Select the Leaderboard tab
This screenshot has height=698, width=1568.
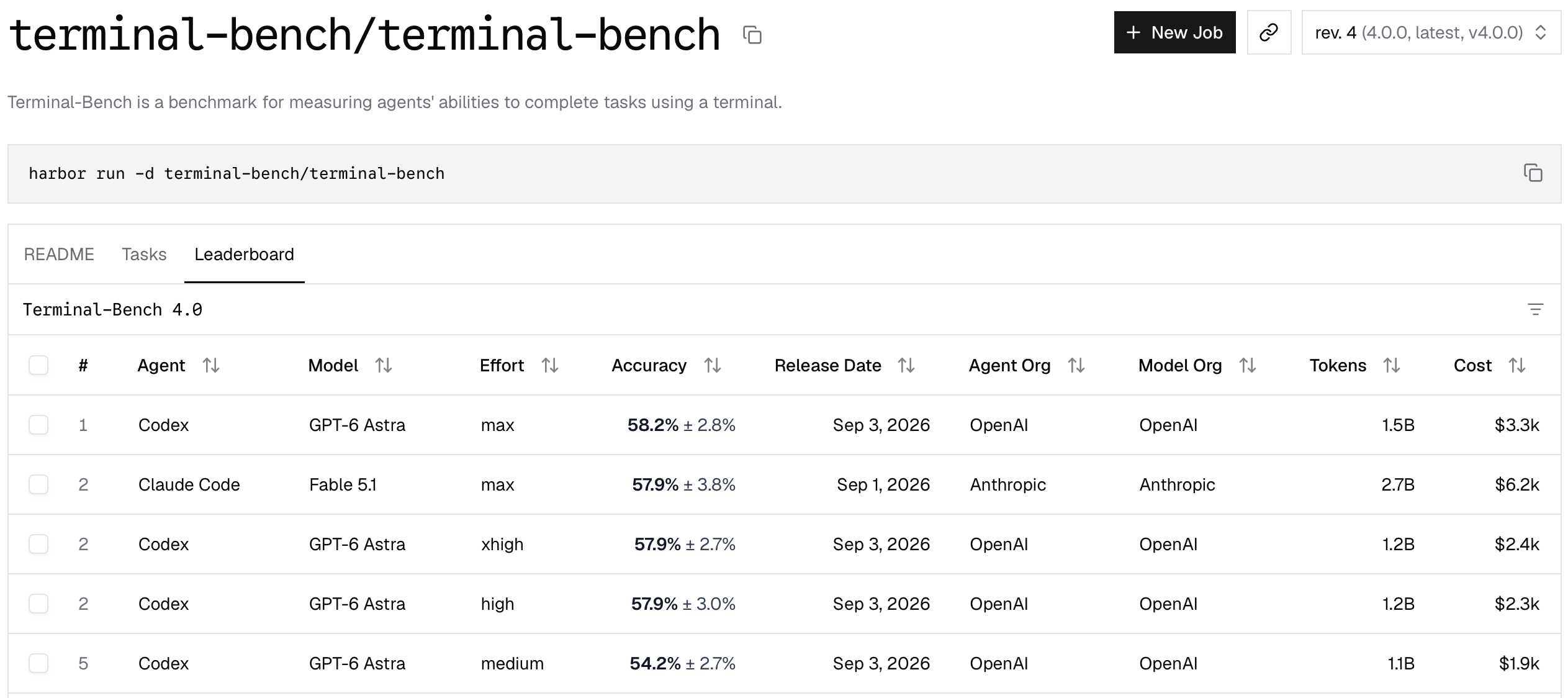coord(244,254)
